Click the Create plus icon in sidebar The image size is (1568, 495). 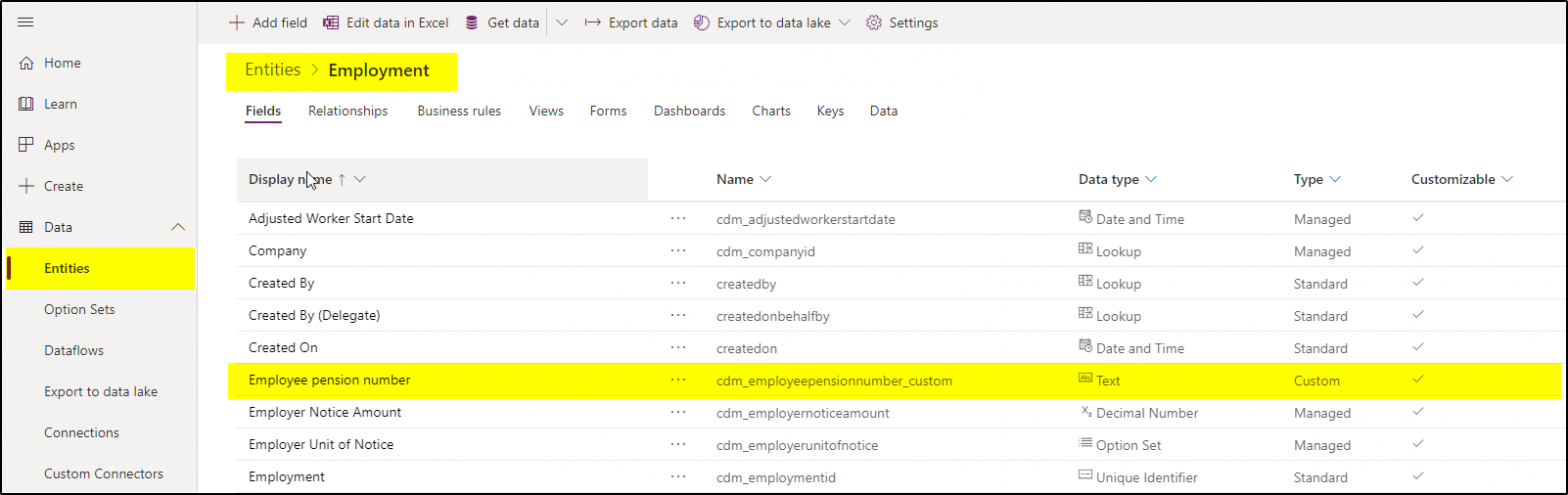coord(27,186)
